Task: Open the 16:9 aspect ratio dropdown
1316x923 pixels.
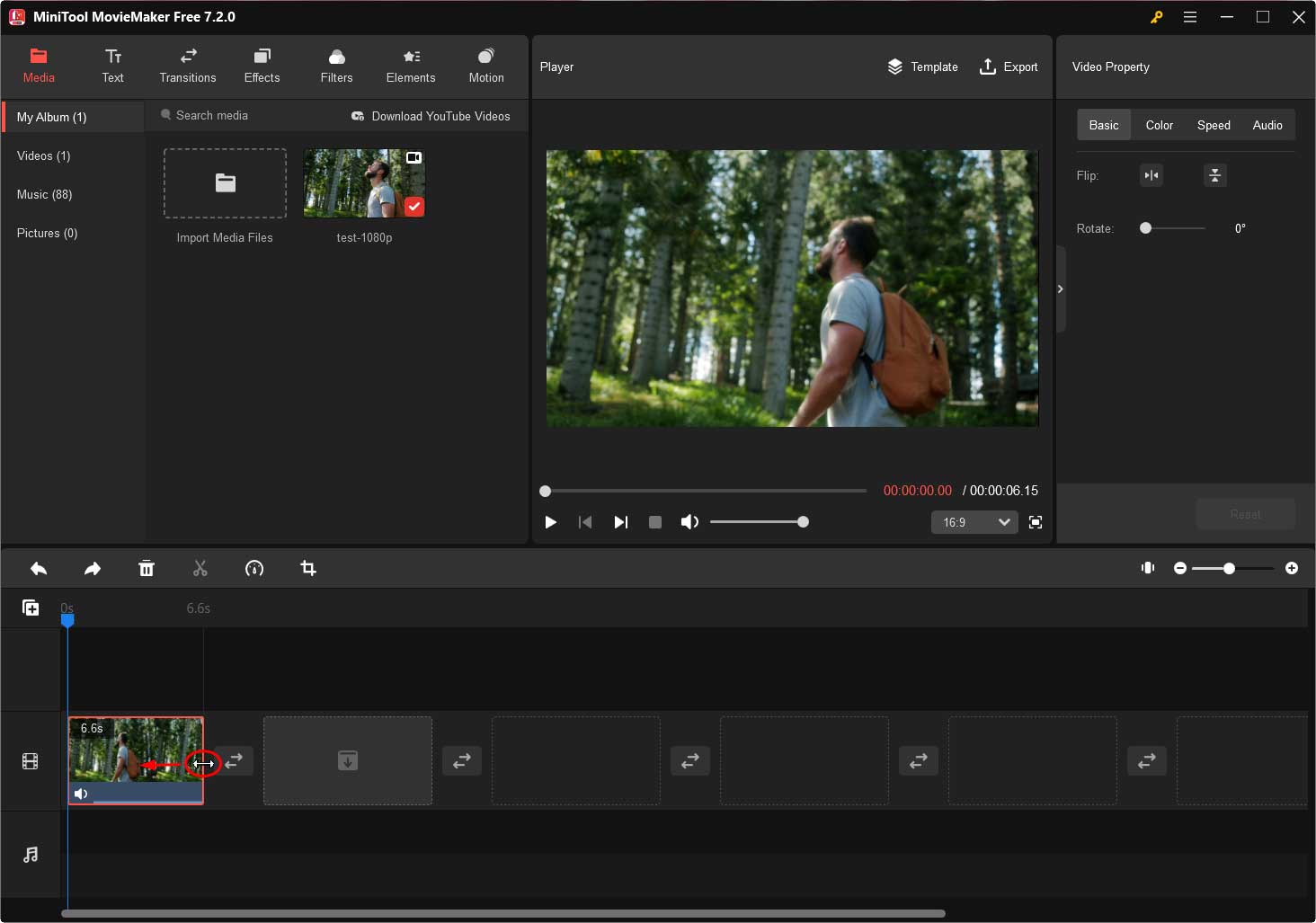Action: (x=974, y=522)
